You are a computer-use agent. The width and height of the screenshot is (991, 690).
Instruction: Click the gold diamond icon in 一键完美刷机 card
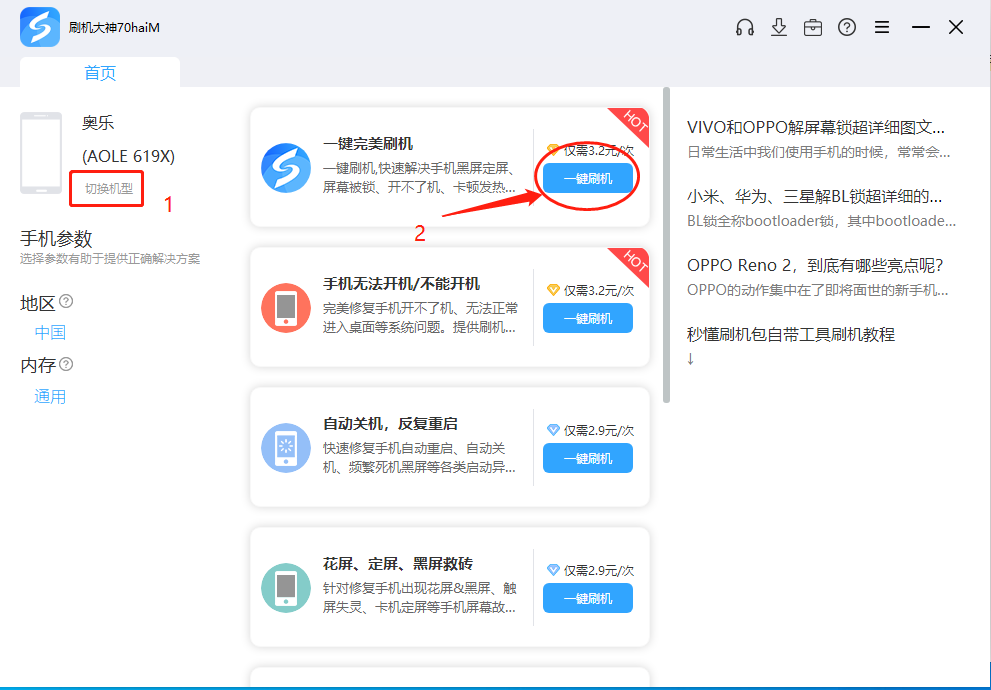[553, 150]
